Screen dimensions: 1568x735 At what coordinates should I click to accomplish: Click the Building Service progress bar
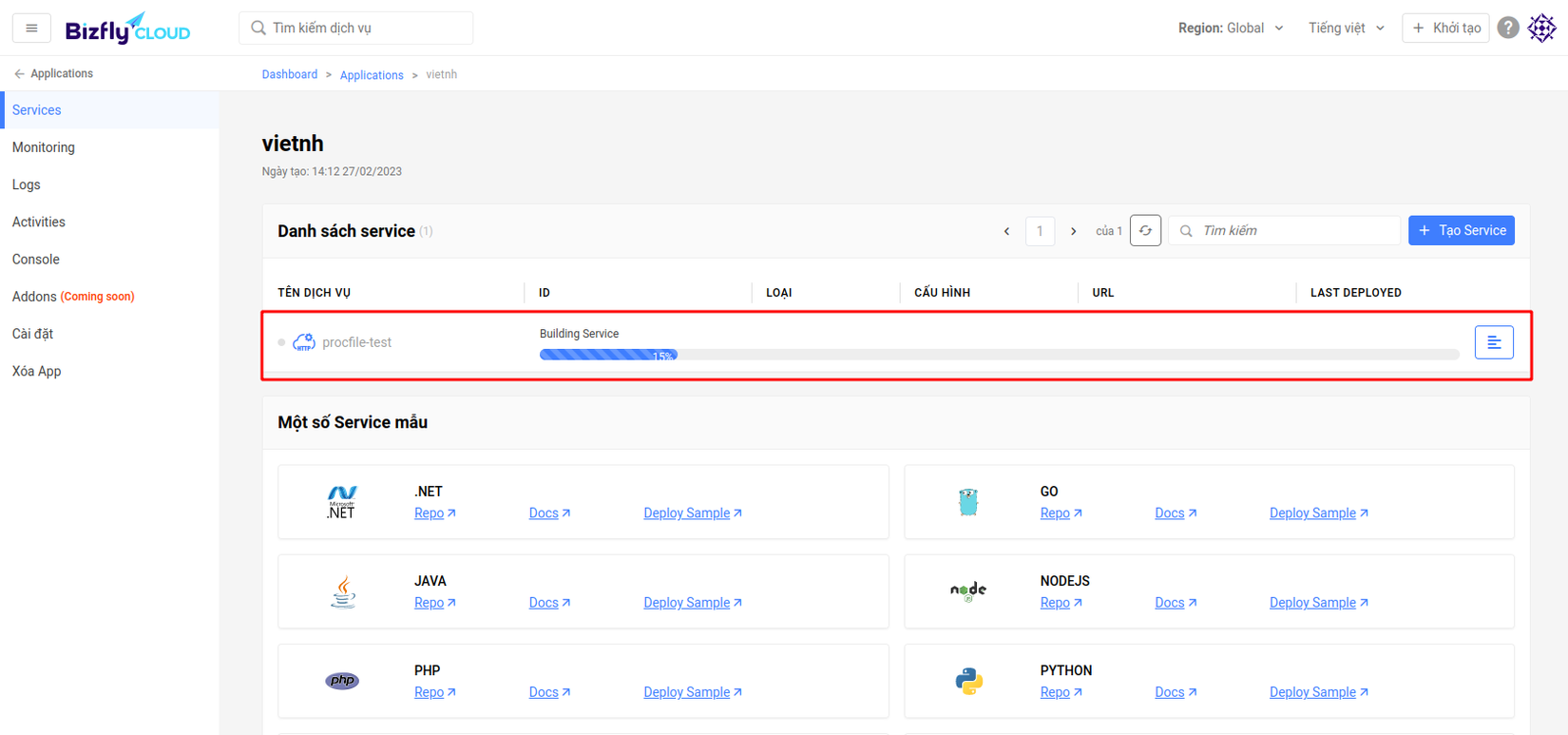[1000, 355]
